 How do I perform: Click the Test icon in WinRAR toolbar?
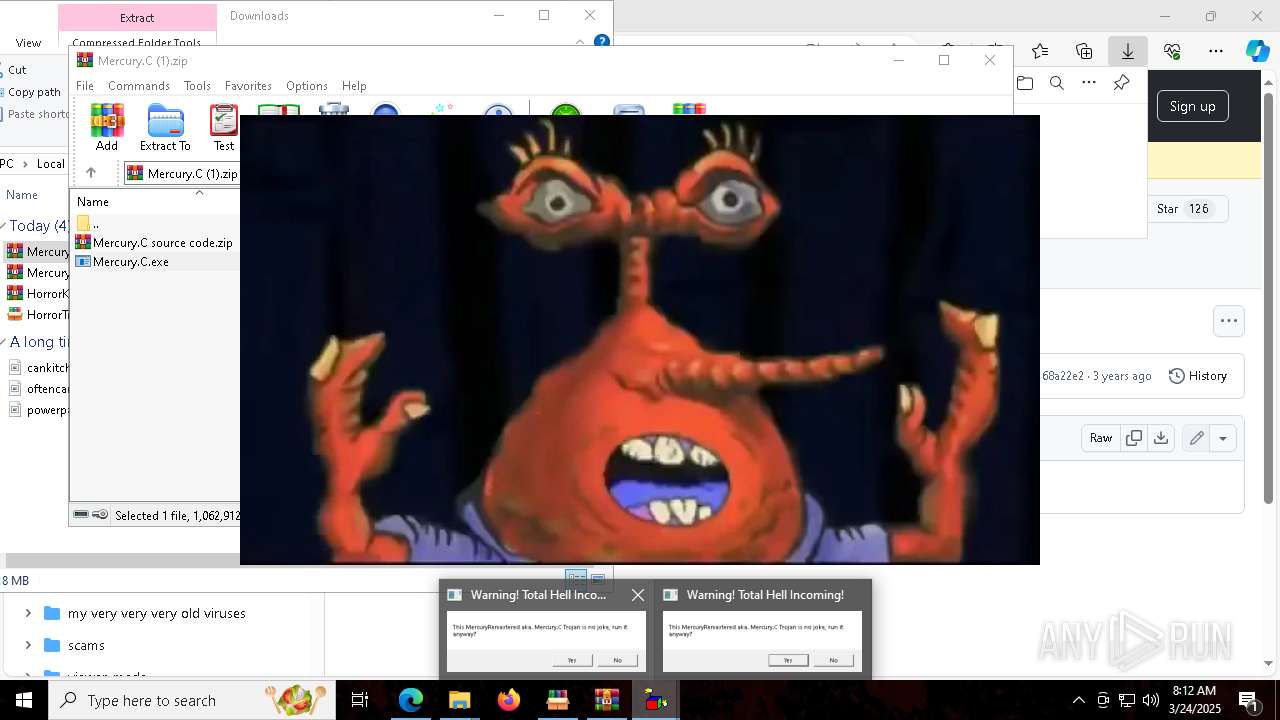pyautogui.click(x=224, y=127)
